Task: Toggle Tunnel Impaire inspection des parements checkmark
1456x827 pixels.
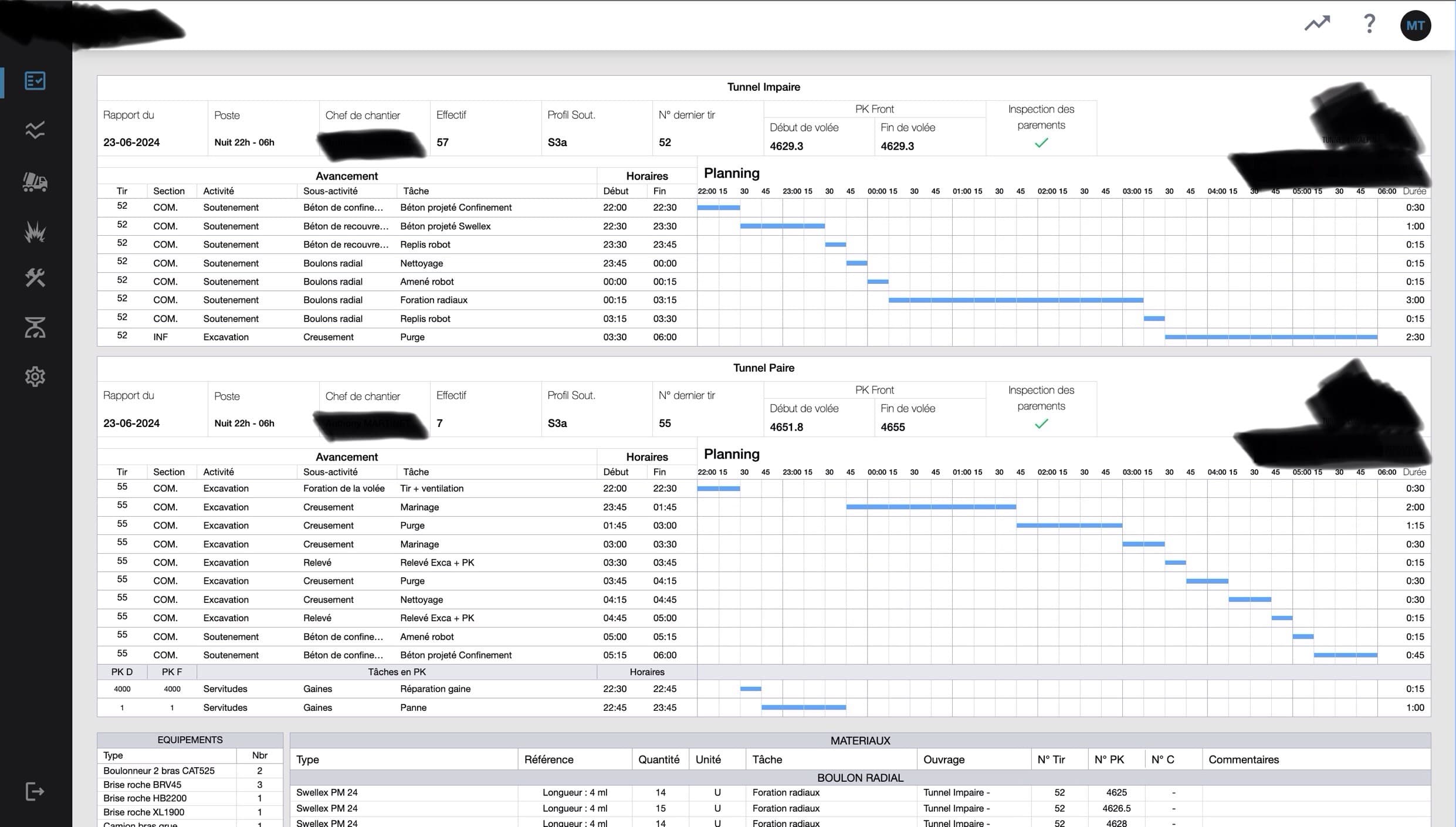Action: (1041, 143)
